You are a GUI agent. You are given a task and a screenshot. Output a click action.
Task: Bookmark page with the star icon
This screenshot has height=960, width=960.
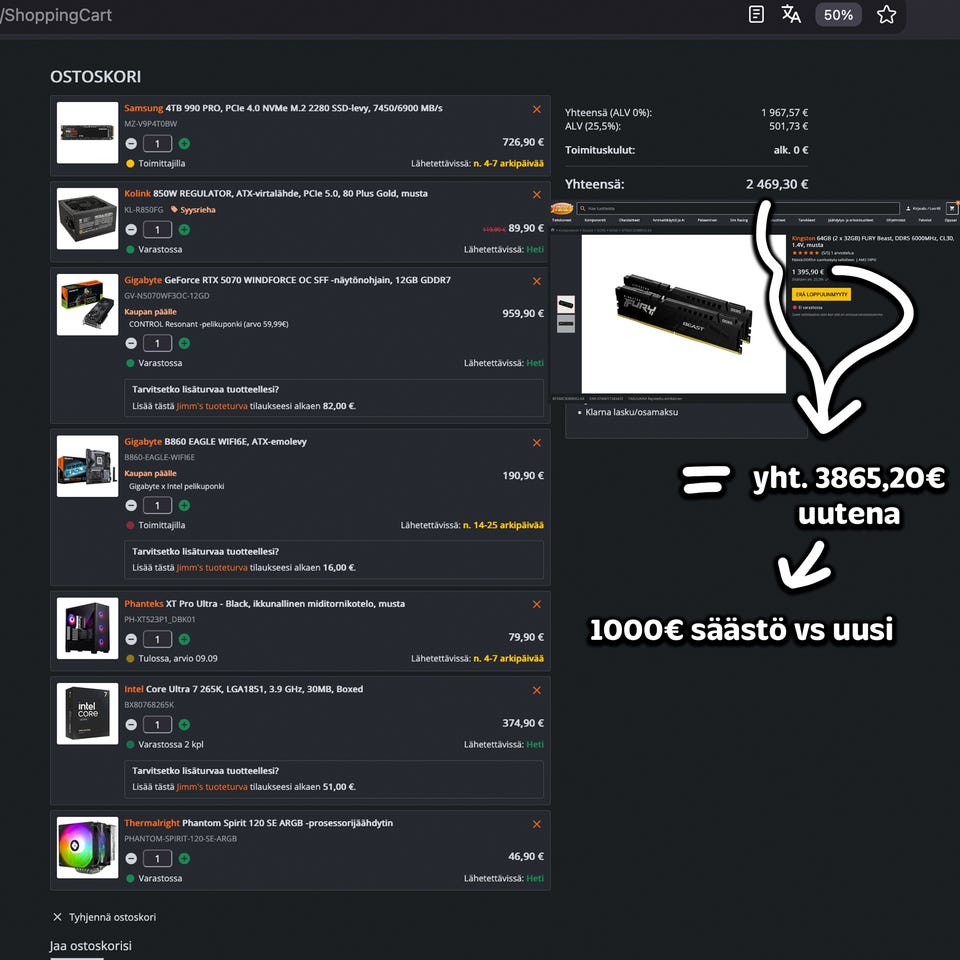(x=886, y=15)
